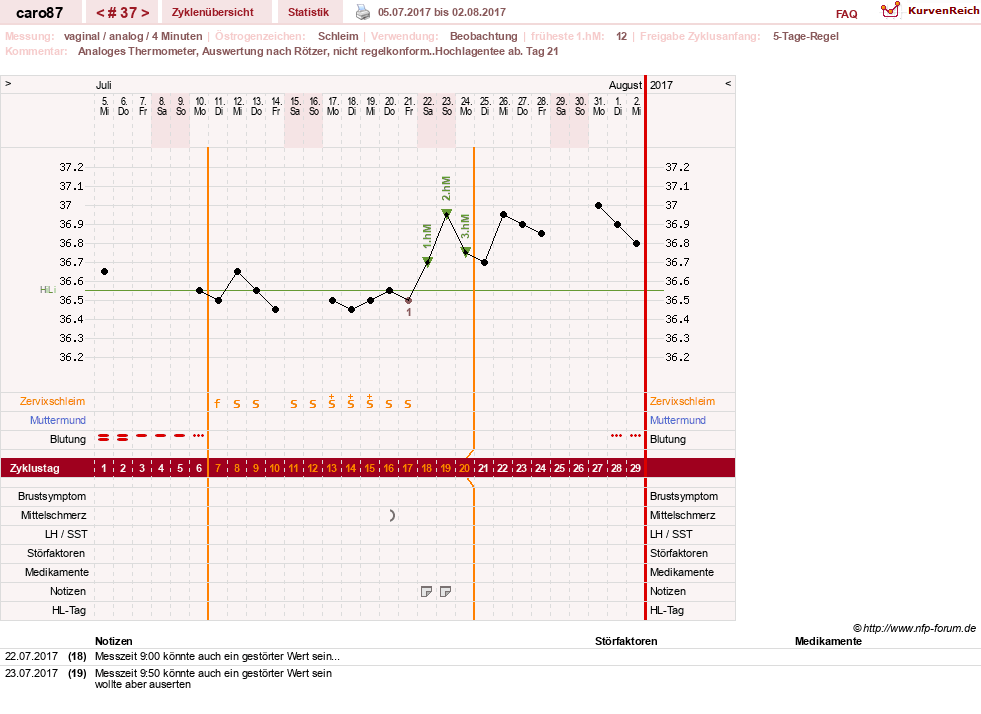Click the date header '22. Sa'
The width and height of the screenshot is (981, 714).
428,106
